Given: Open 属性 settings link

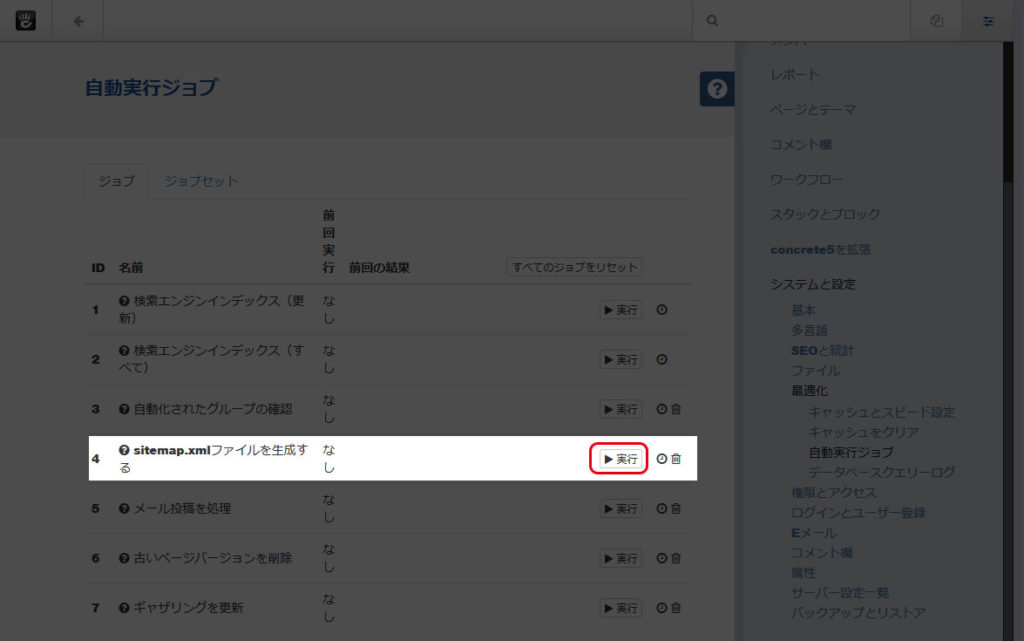Looking at the screenshot, I should tap(803, 572).
